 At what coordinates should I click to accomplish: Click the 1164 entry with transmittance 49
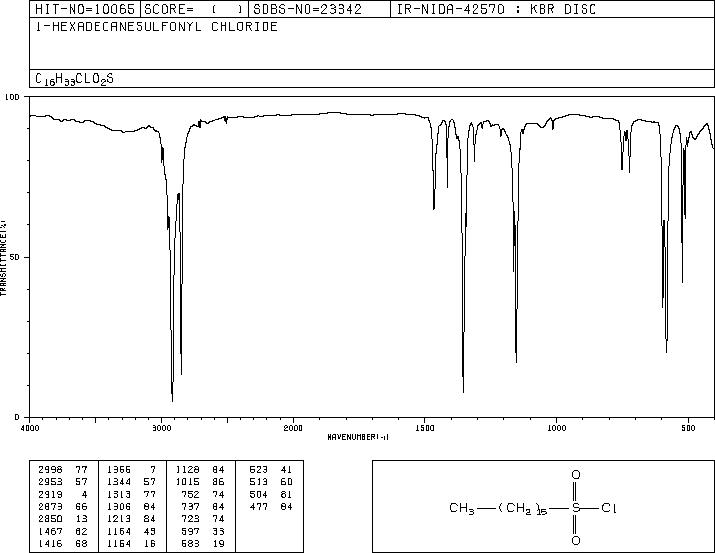coord(119,531)
